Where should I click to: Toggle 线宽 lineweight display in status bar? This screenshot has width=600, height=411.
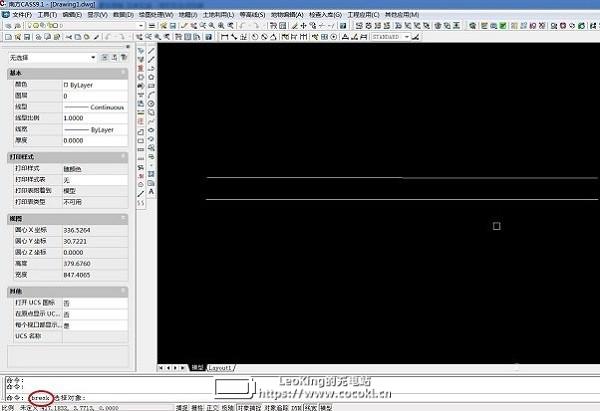pos(311,408)
